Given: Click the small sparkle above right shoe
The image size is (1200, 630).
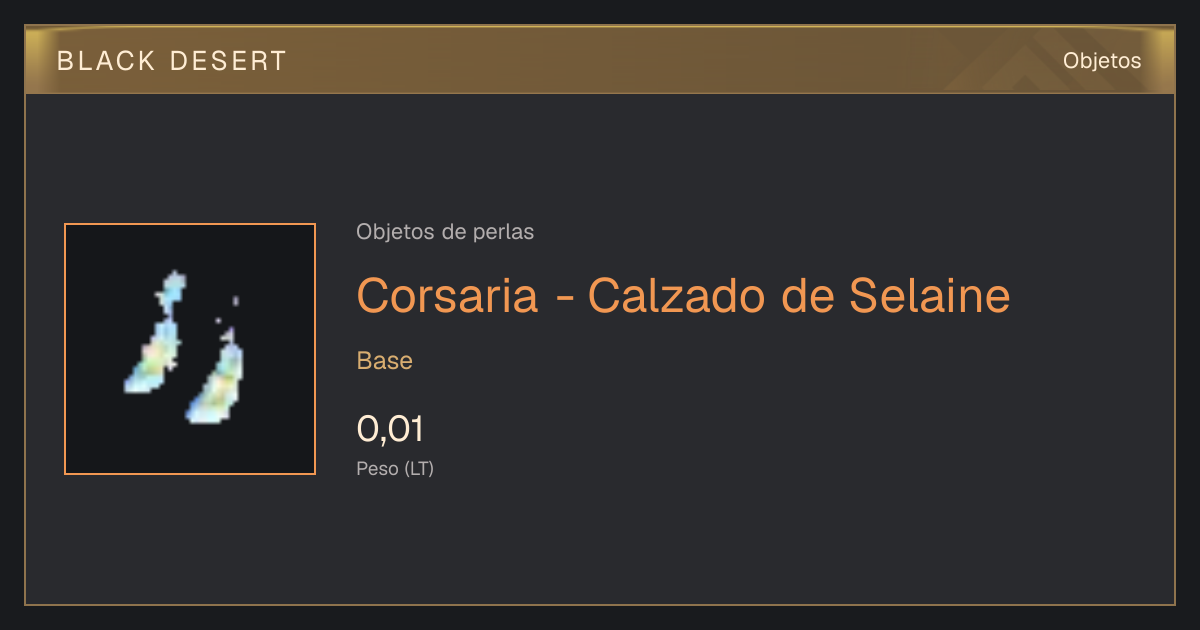Looking at the screenshot, I should pos(235,300).
